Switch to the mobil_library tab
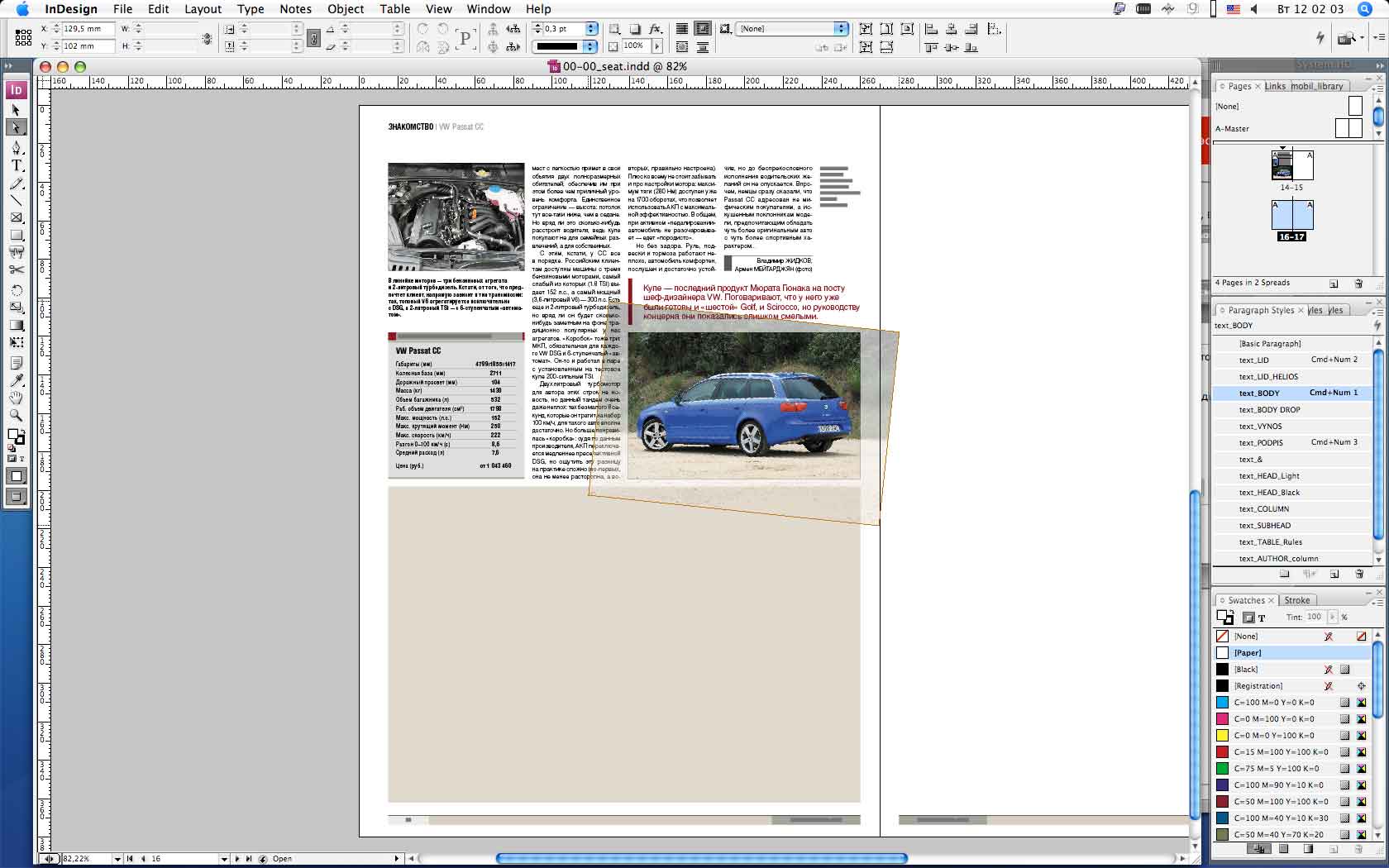This screenshot has width=1389, height=868. click(1317, 86)
